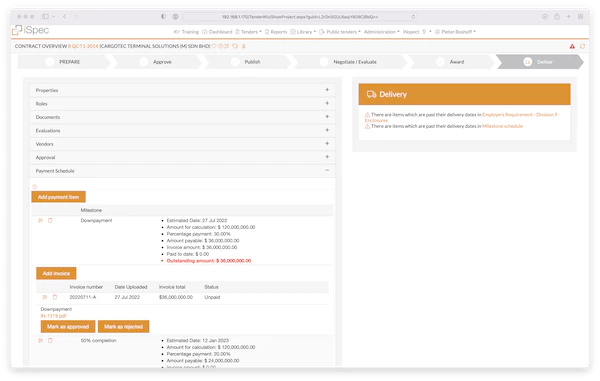600x381 pixels.
Task: Open the Reports page
Action: tap(276, 32)
